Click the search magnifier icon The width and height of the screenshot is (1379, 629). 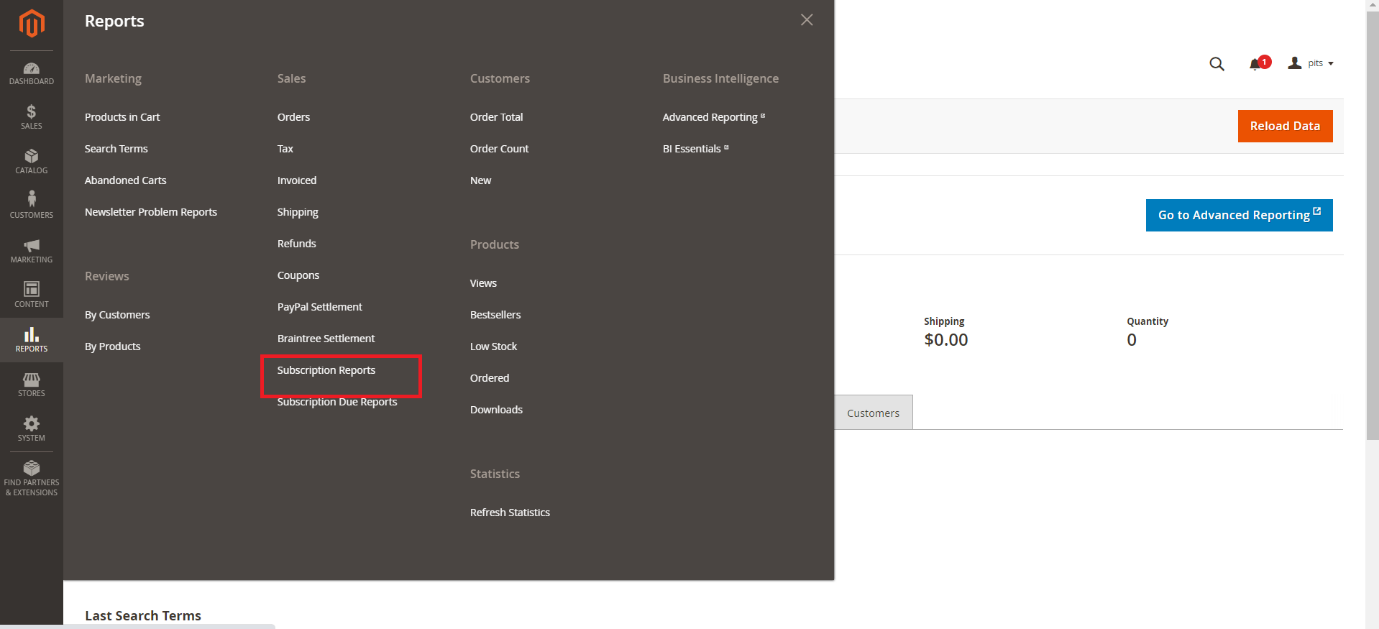click(1217, 64)
